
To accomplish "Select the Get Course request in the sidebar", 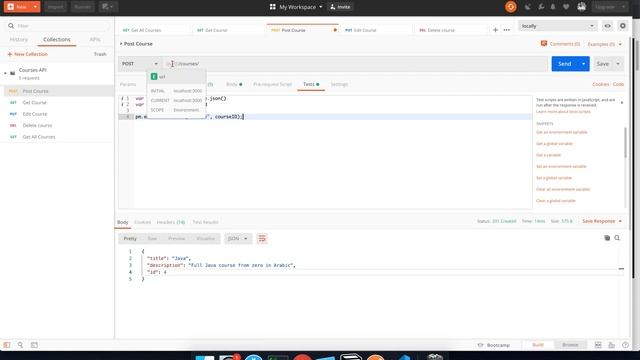I will point(57,102).
